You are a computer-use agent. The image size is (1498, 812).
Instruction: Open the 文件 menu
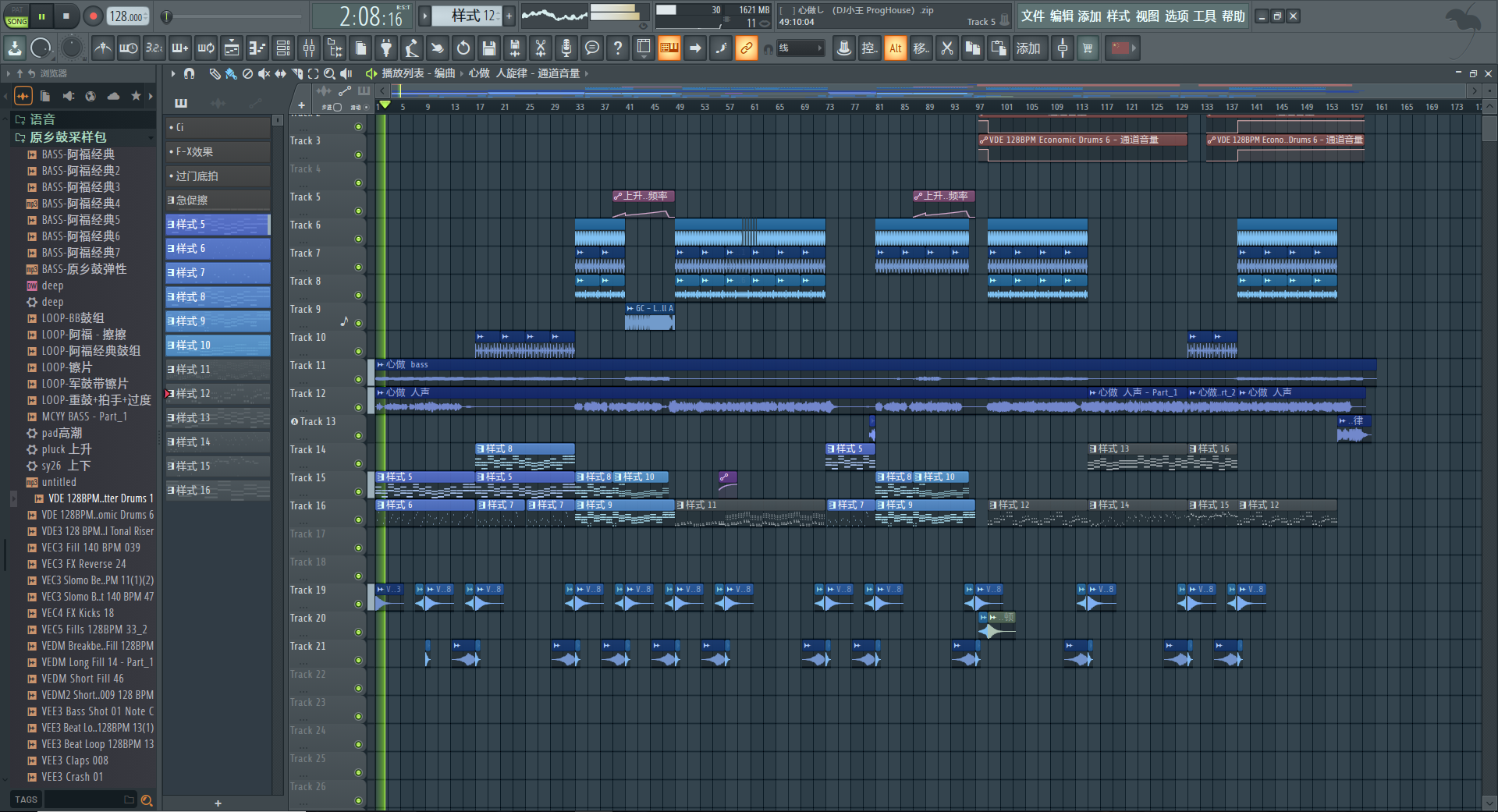click(1032, 16)
